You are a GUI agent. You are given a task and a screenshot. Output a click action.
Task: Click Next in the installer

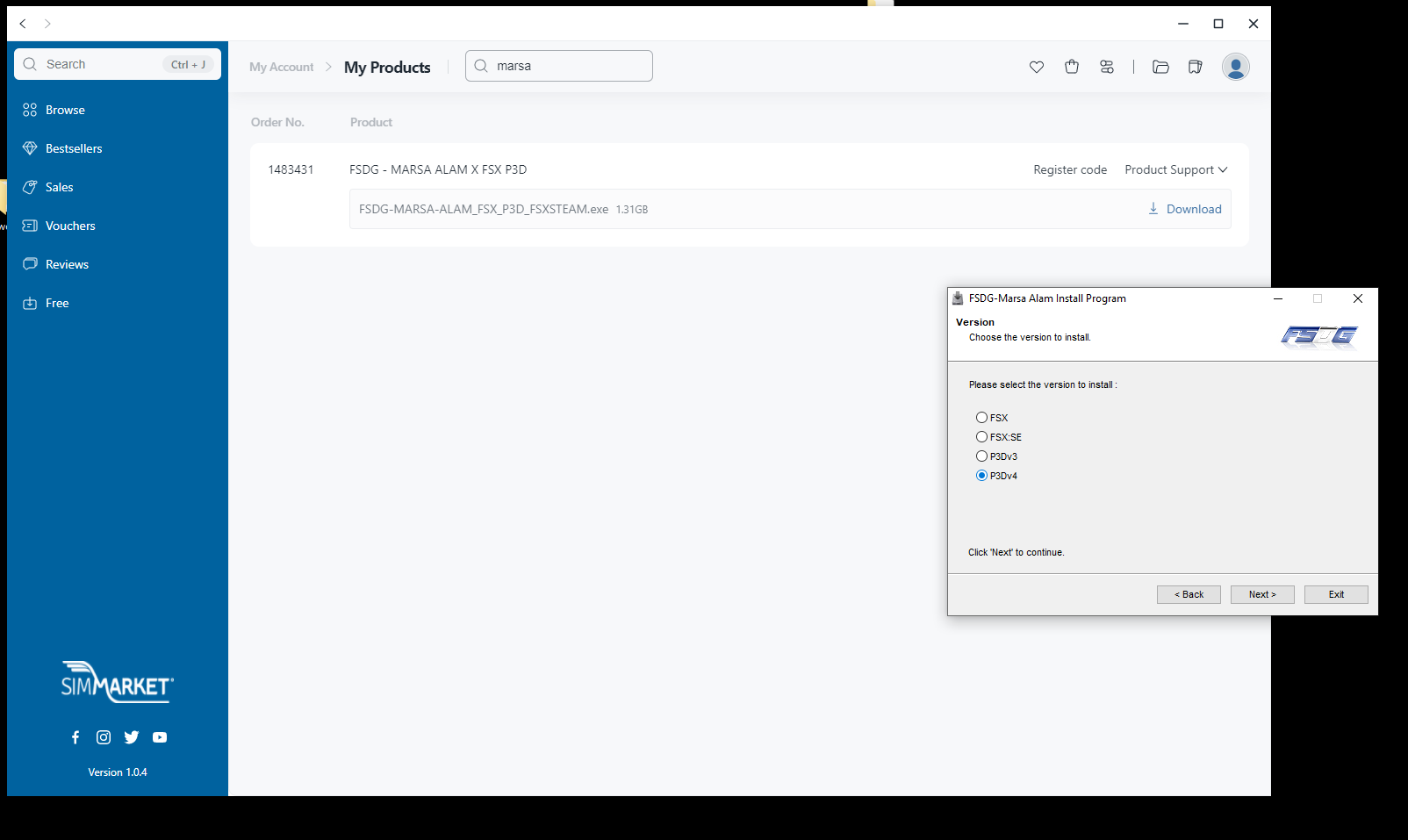[x=1261, y=594]
